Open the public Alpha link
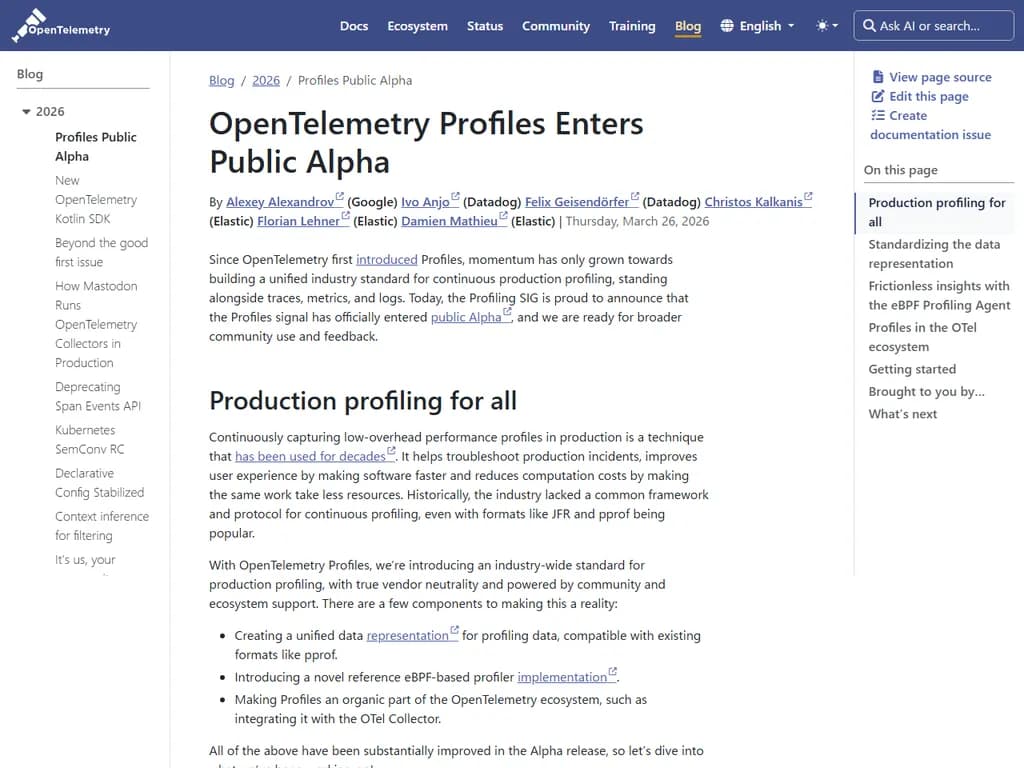The width and height of the screenshot is (1024, 768). coord(464,317)
